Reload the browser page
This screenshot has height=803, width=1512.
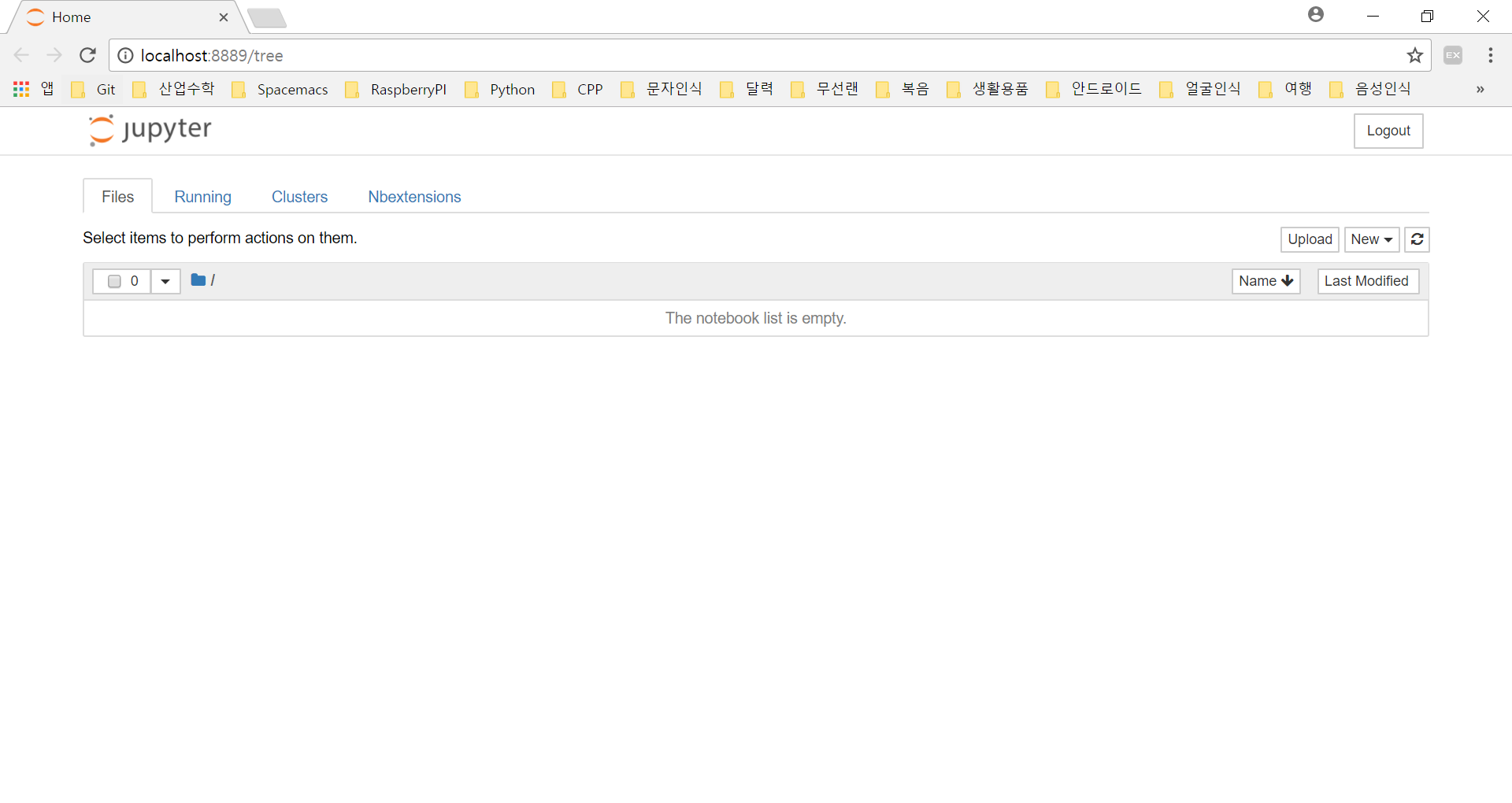[87, 55]
